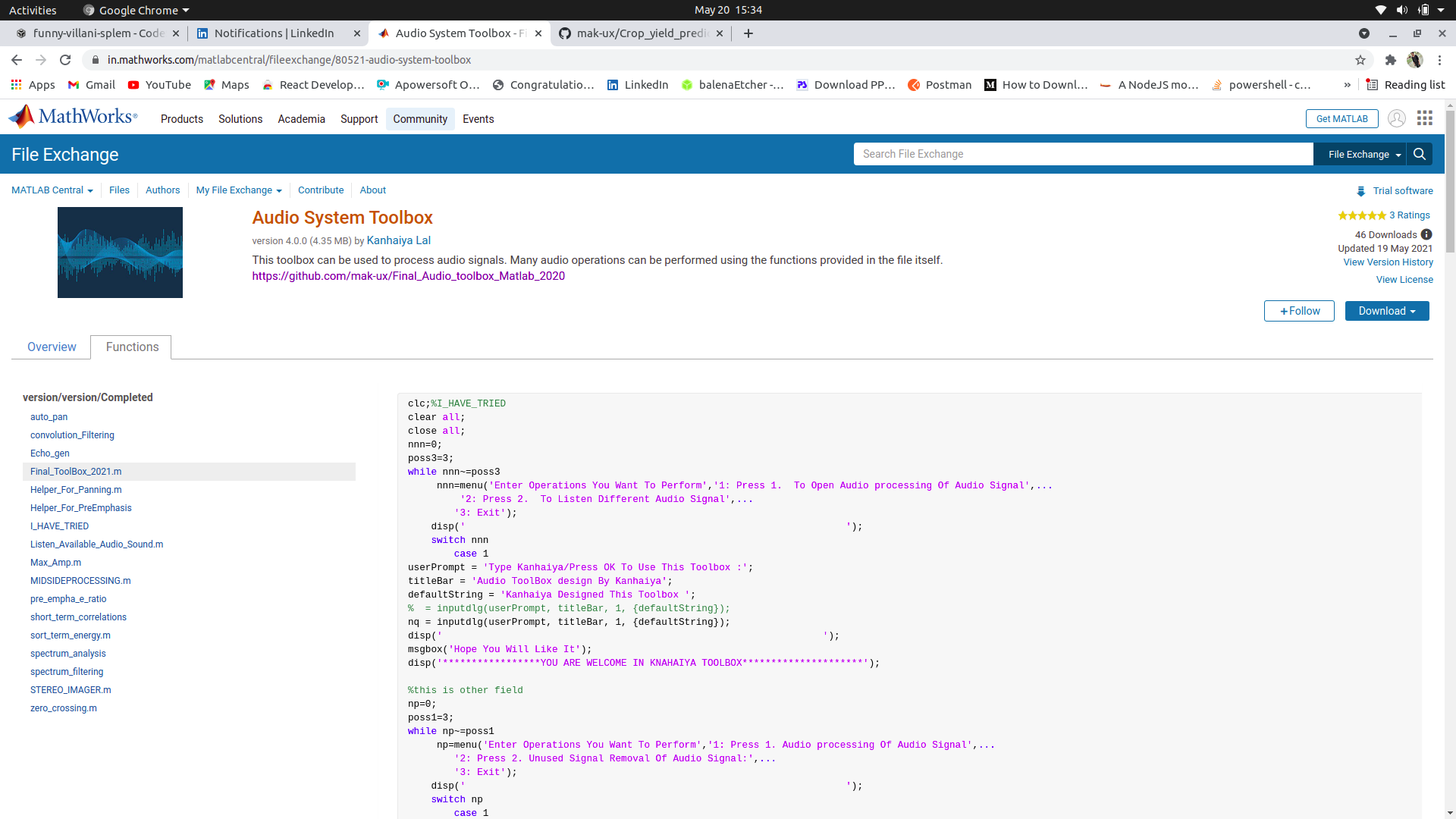Open the YouTube bookmark

click(159, 85)
